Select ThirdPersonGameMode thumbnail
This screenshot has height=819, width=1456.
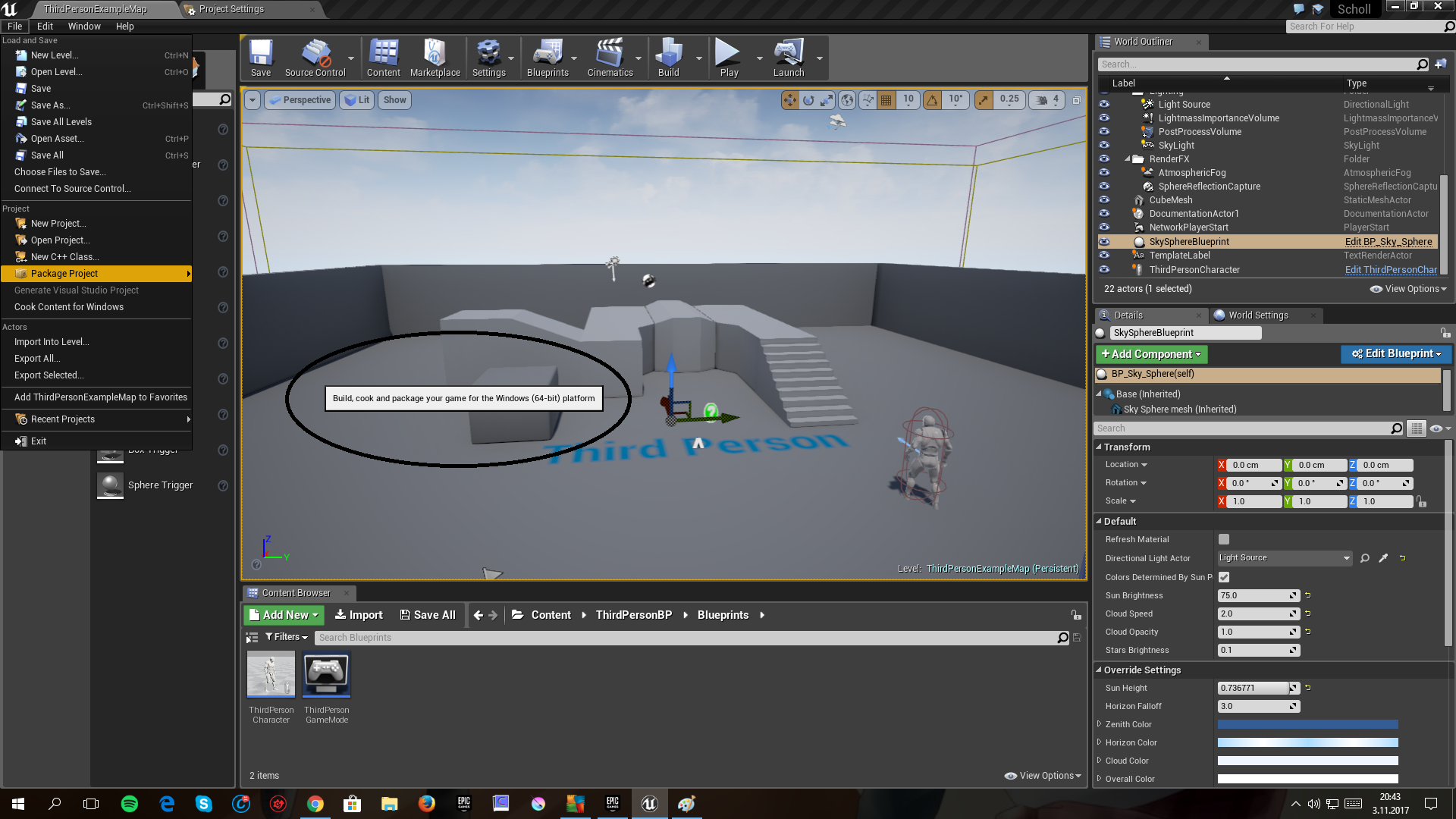coord(327,675)
